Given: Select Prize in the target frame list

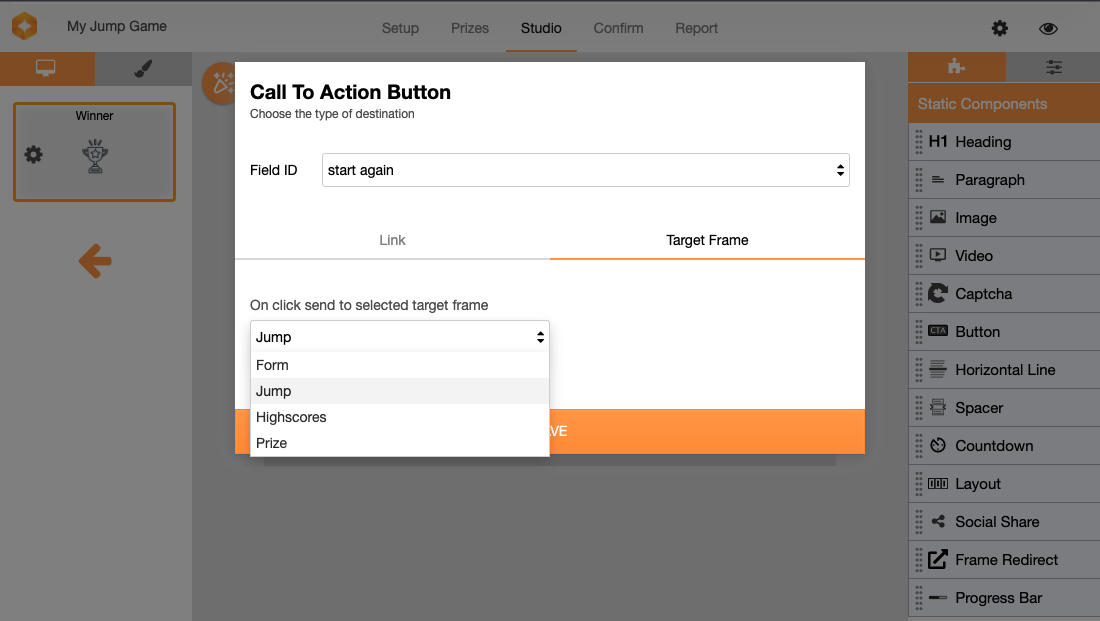Looking at the screenshot, I should pyautogui.click(x=272, y=443).
